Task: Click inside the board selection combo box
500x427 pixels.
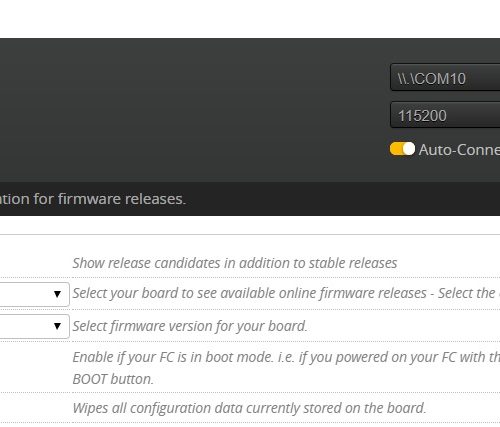Action: click(x=35, y=294)
